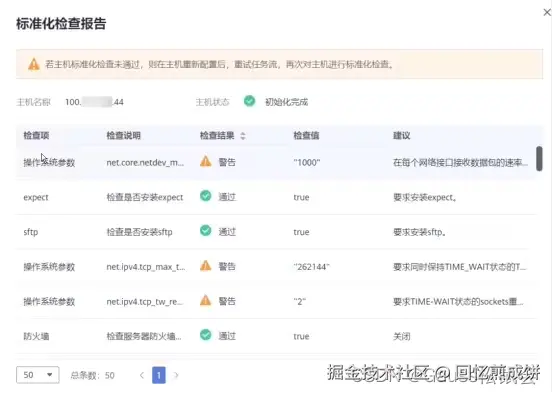Click the 总条数: 50 total count text
553x394 pixels.
(92, 375)
